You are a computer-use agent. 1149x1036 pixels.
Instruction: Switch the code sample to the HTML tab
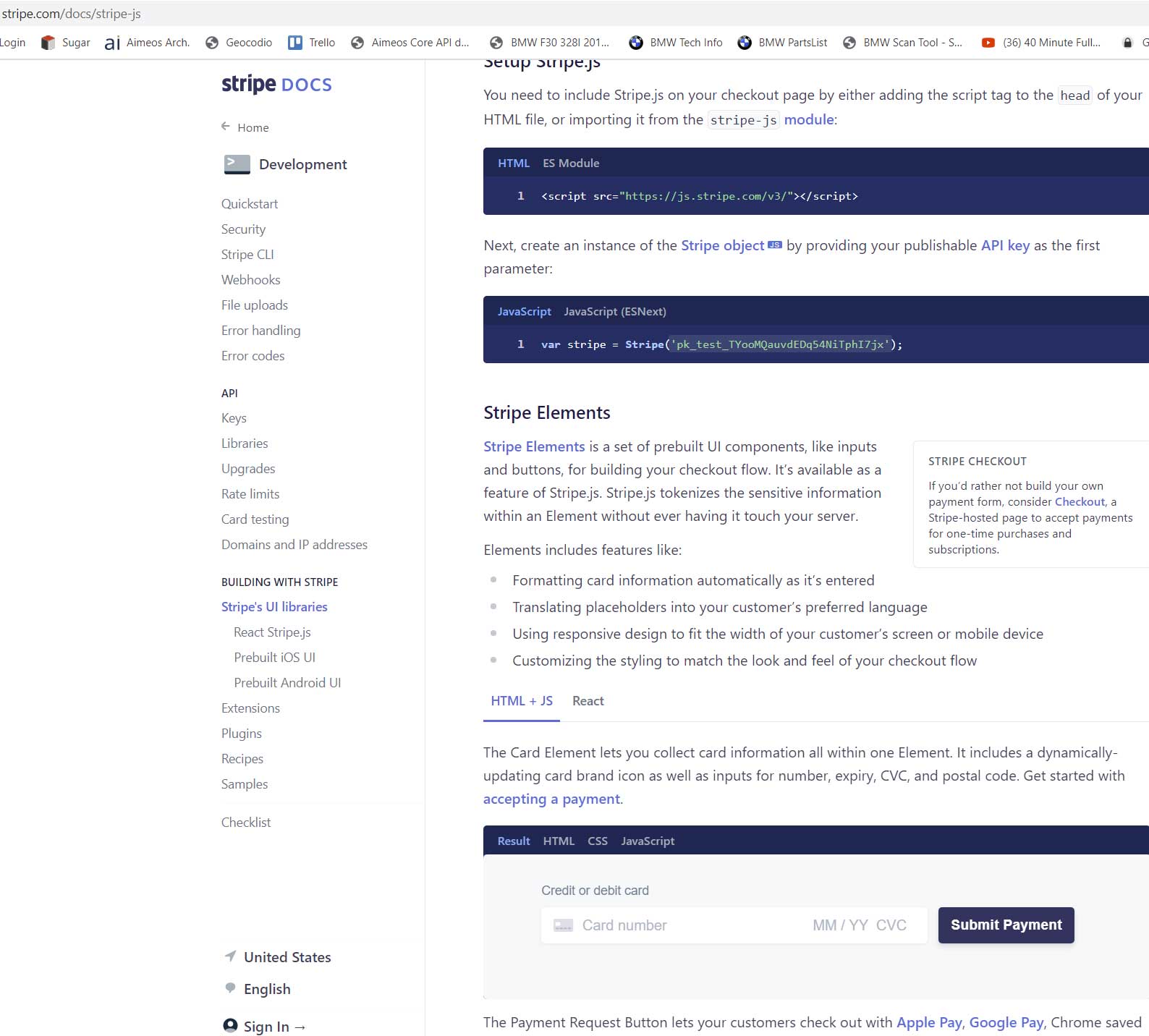(514, 163)
